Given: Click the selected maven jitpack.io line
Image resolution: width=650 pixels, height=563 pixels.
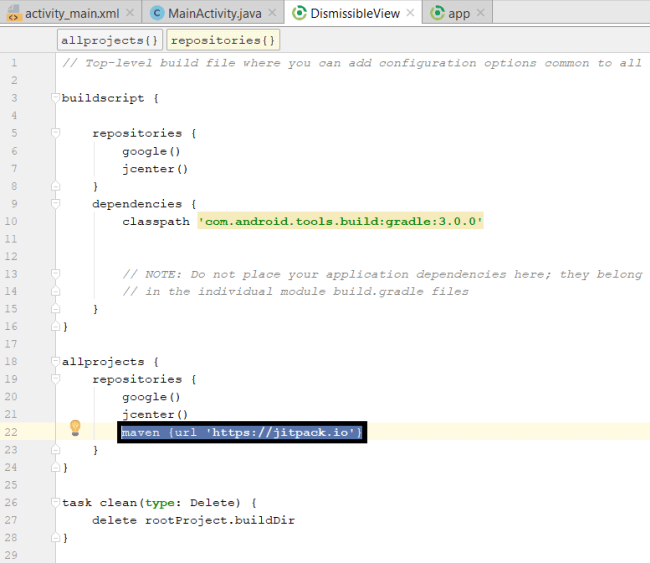Looking at the screenshot, I should click(x=242, y=432).
